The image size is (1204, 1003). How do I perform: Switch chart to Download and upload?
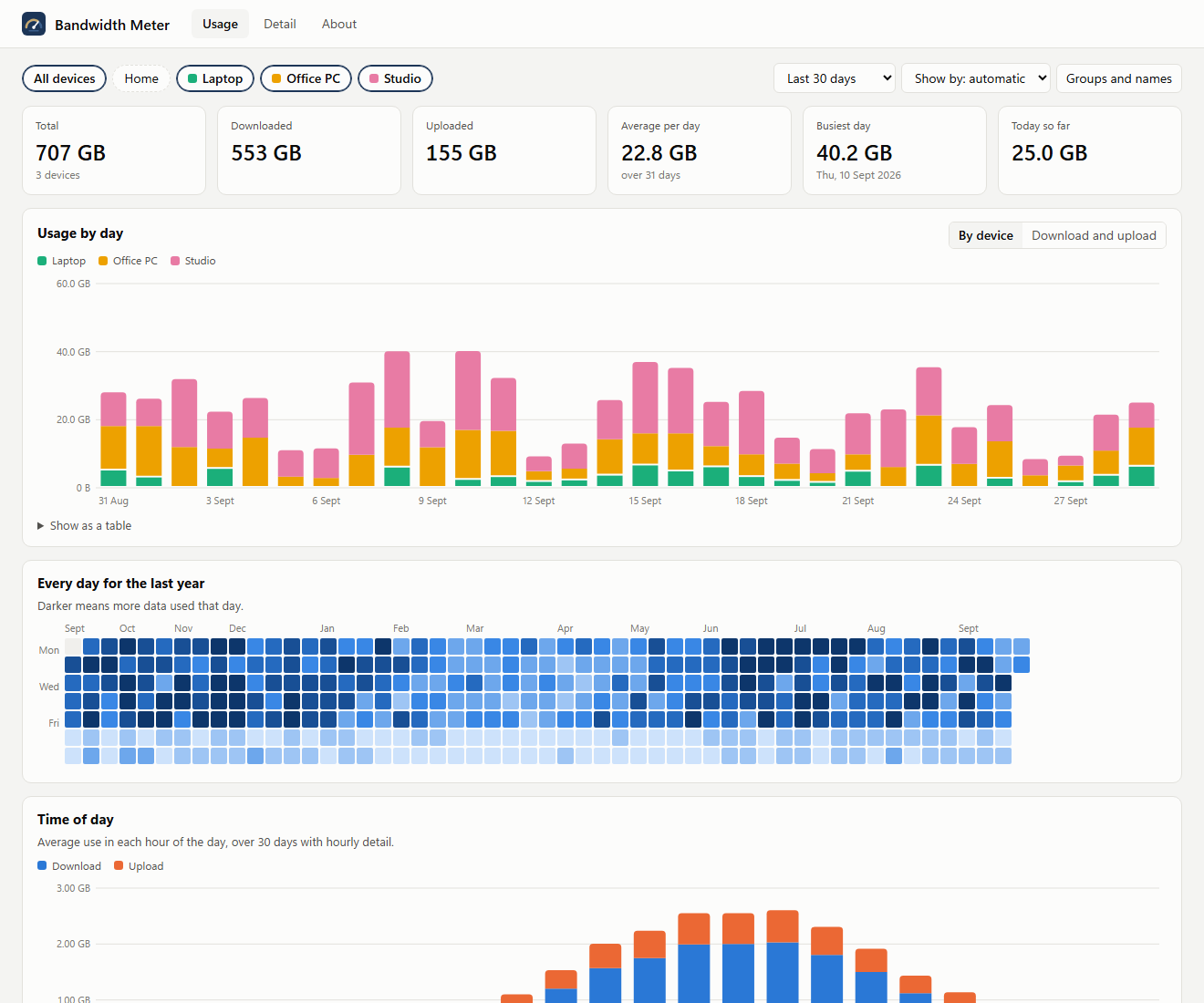[1094, 235]
